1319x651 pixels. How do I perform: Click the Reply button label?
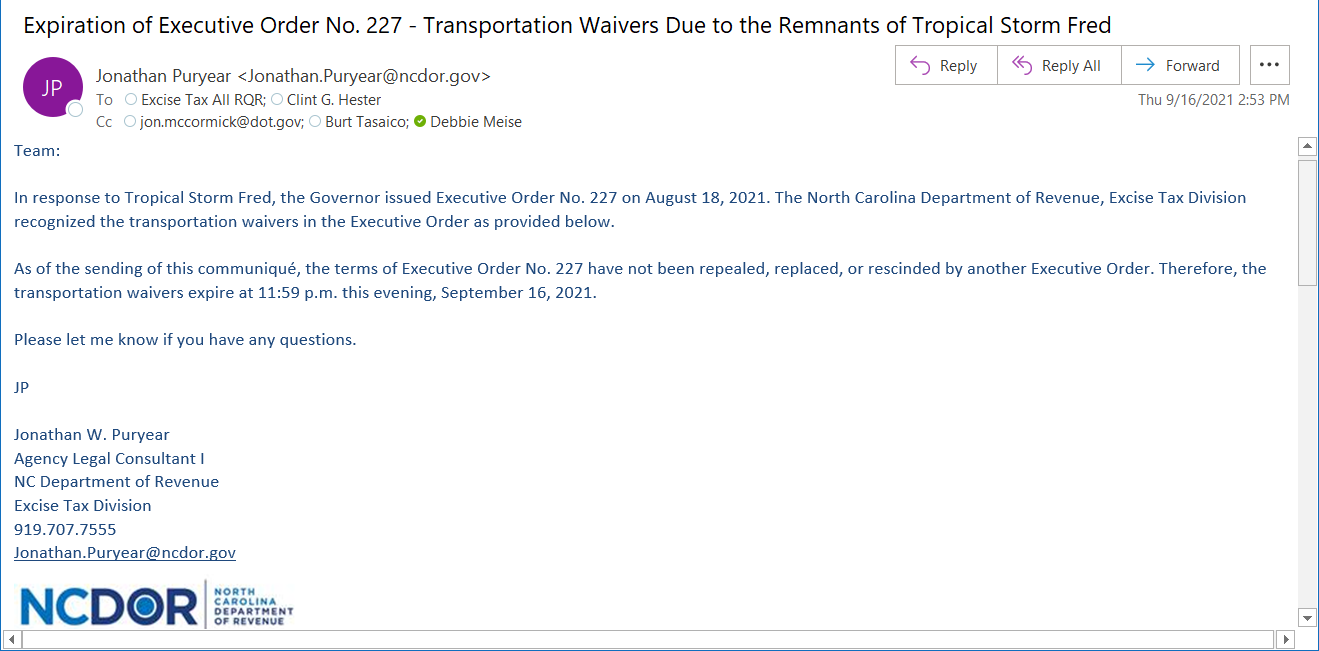[x=958, y=66]
